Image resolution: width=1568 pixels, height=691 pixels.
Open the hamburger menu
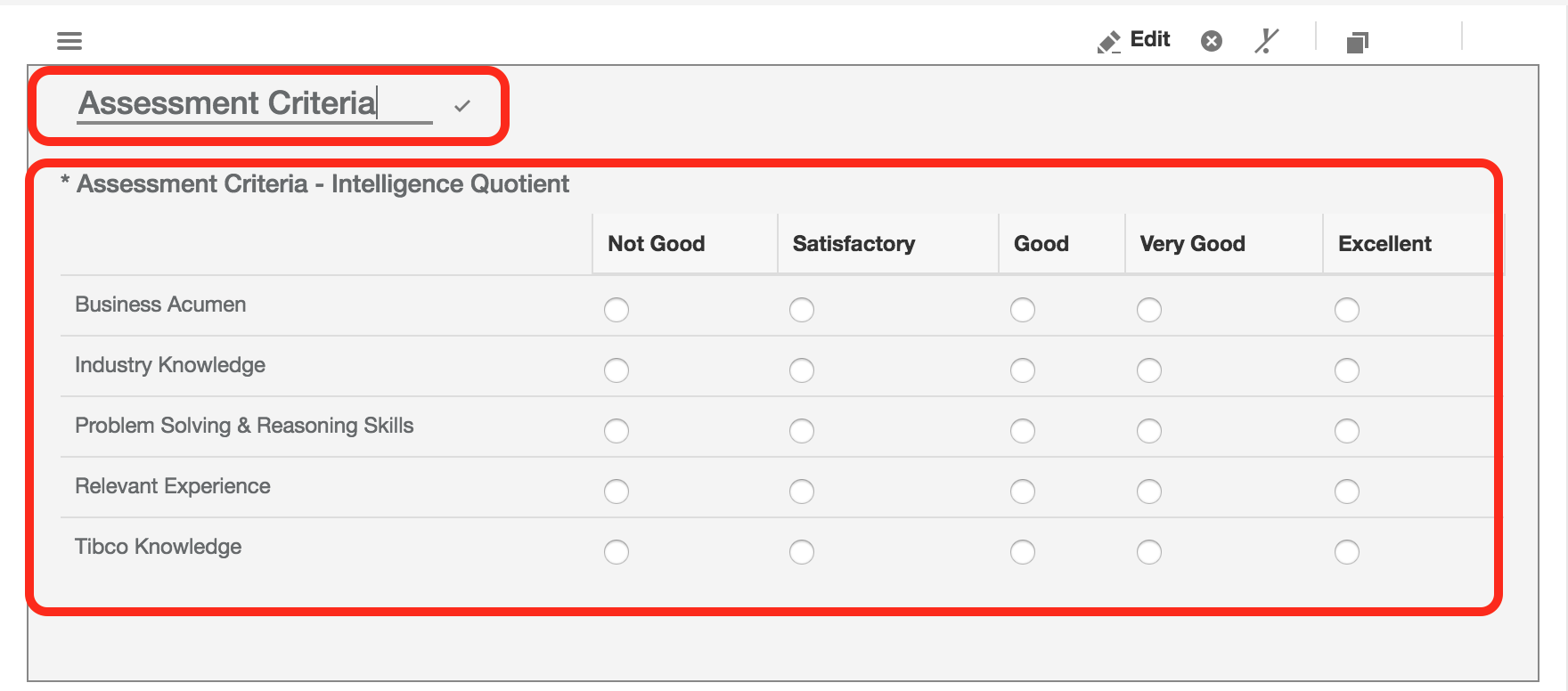(69, 41)
